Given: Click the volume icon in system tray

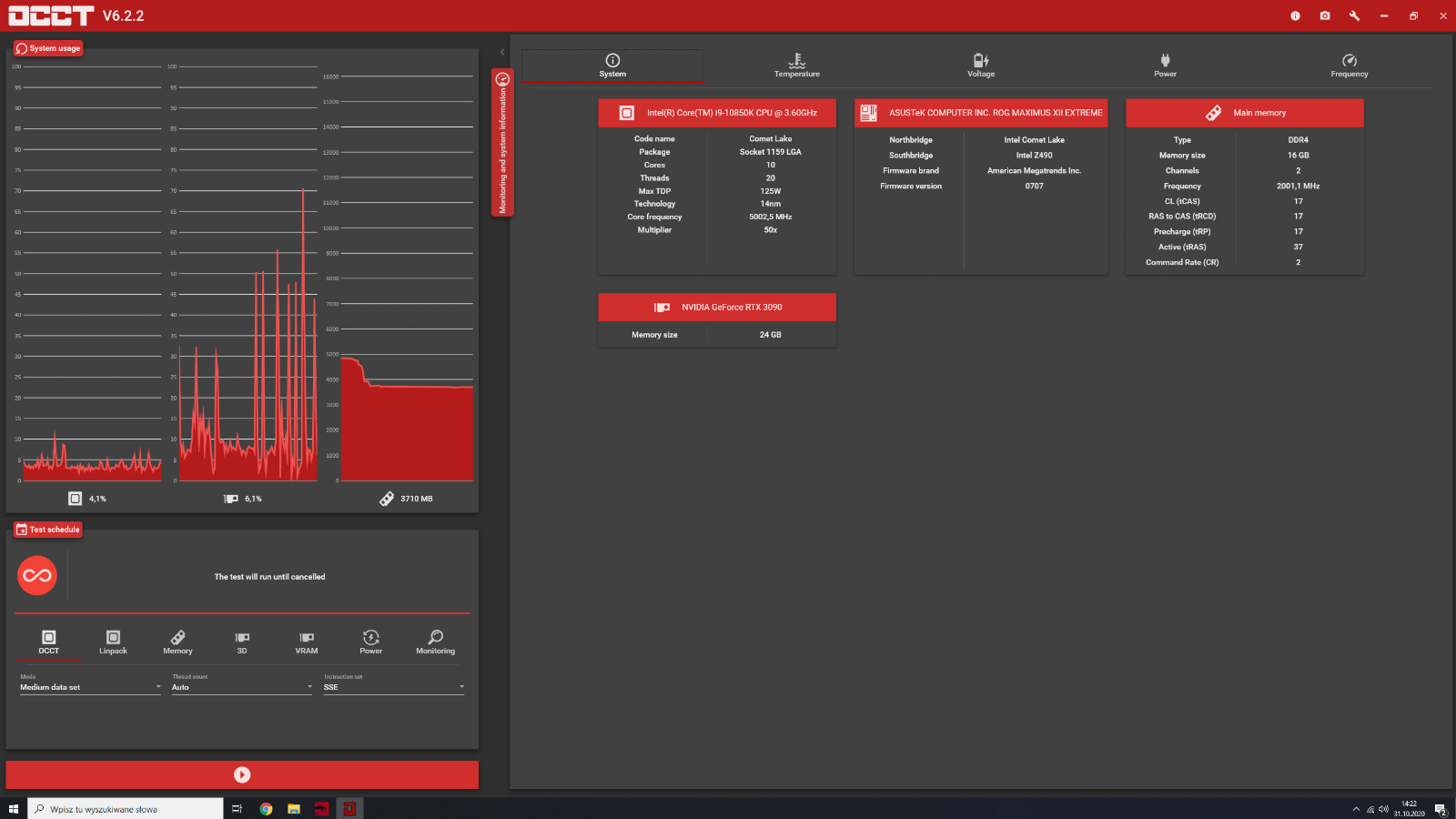Looking at the screenshot, I should pos(1383,809).
